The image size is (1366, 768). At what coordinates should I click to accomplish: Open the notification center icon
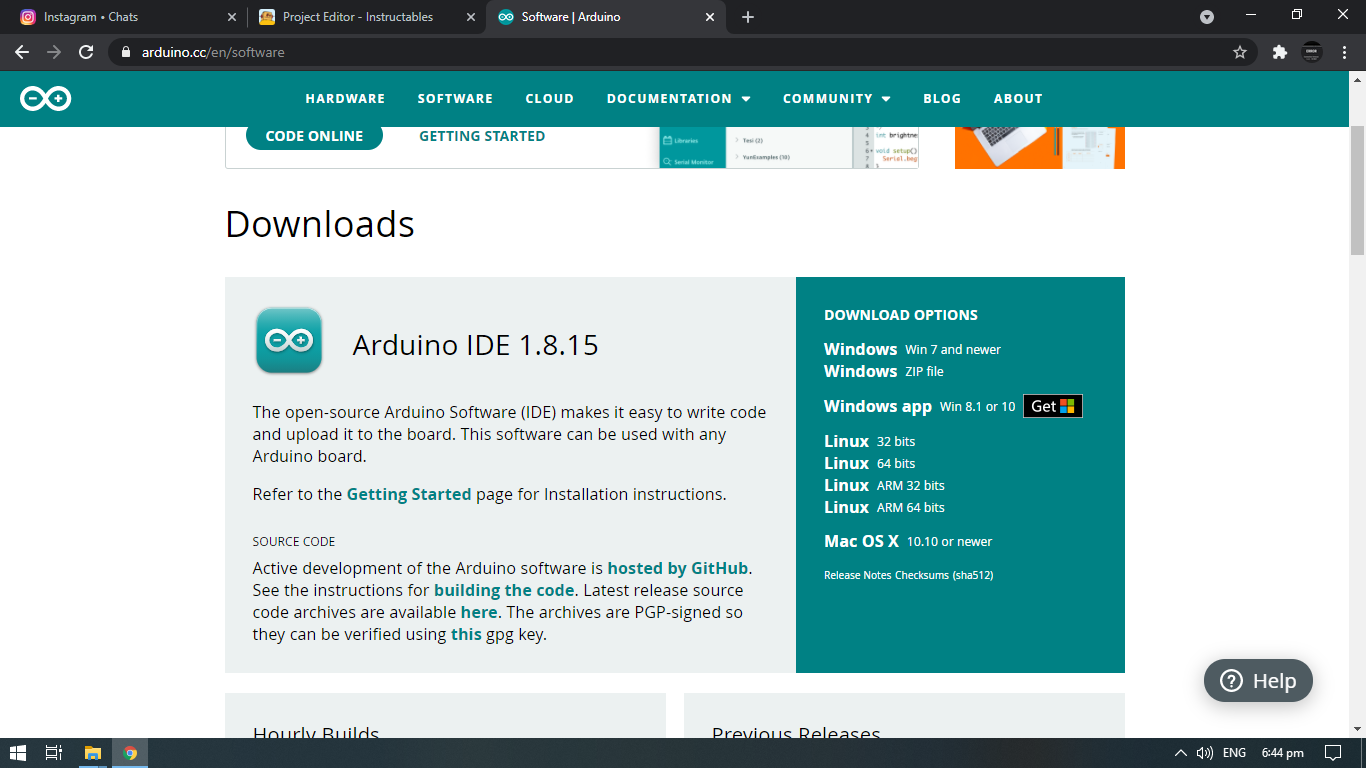click(1333, 753)
